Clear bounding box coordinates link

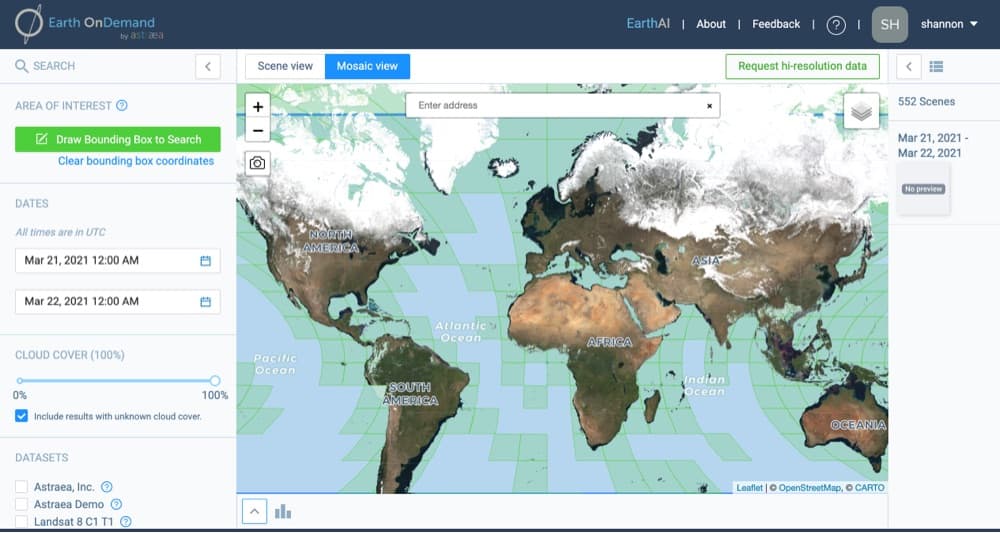(x=136, y=161)
